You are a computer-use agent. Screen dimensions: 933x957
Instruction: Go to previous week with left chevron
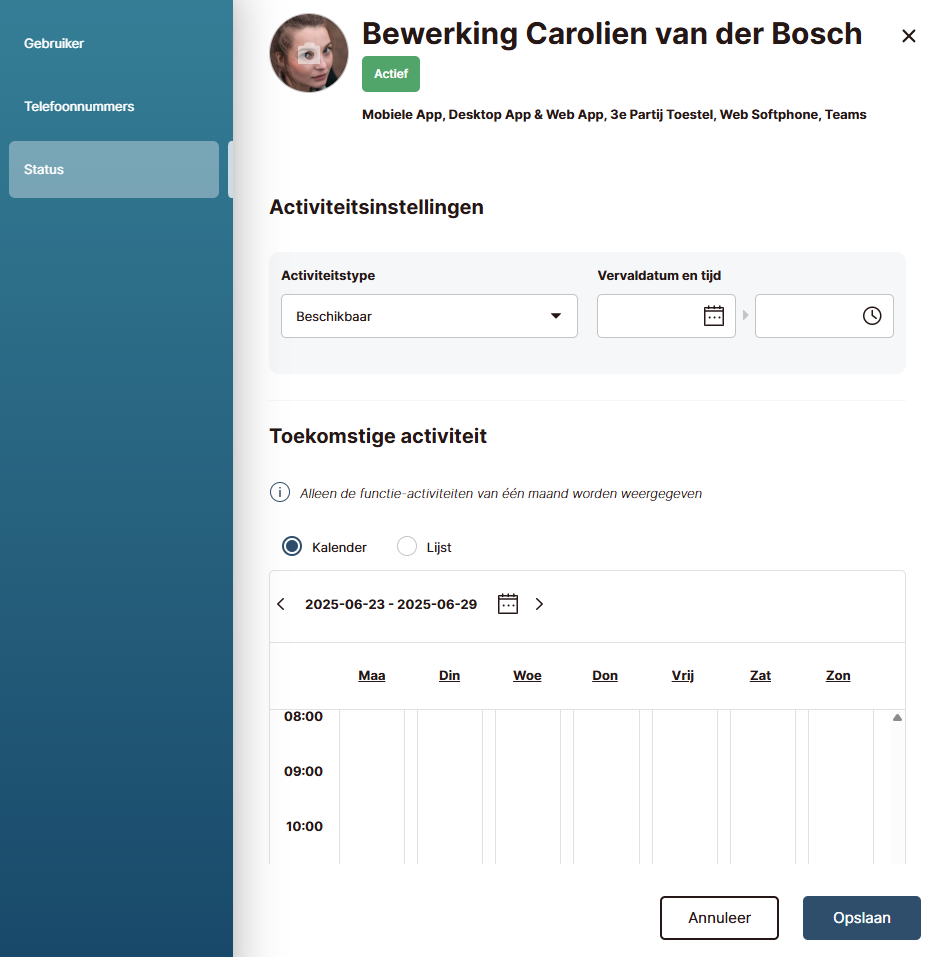tap(281, 604)
